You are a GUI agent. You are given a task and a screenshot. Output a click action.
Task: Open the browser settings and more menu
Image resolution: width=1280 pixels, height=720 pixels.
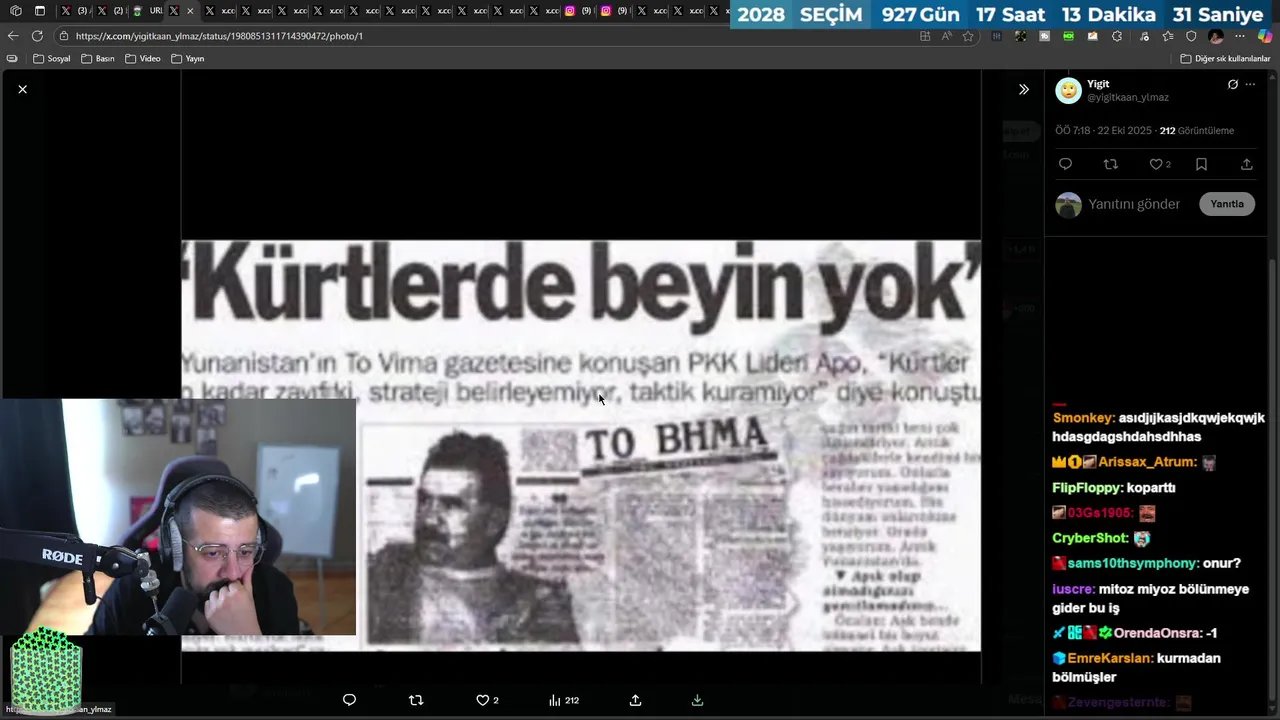click(x=1240, y=36)
